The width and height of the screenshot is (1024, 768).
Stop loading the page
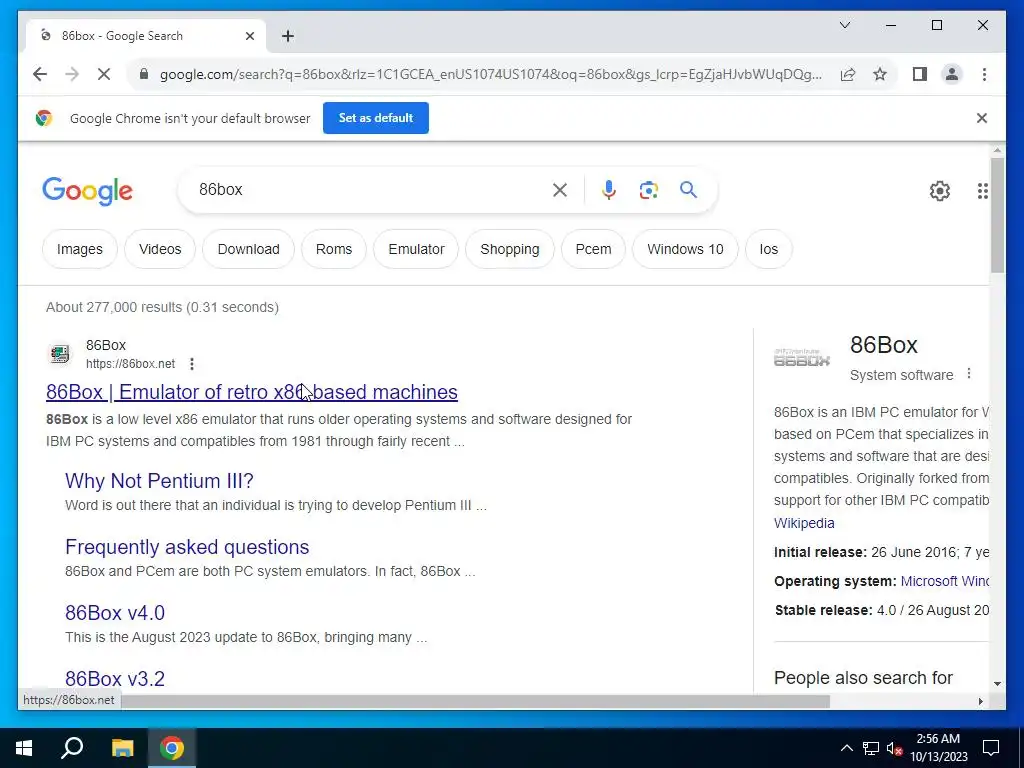click(x=104, y=74)
